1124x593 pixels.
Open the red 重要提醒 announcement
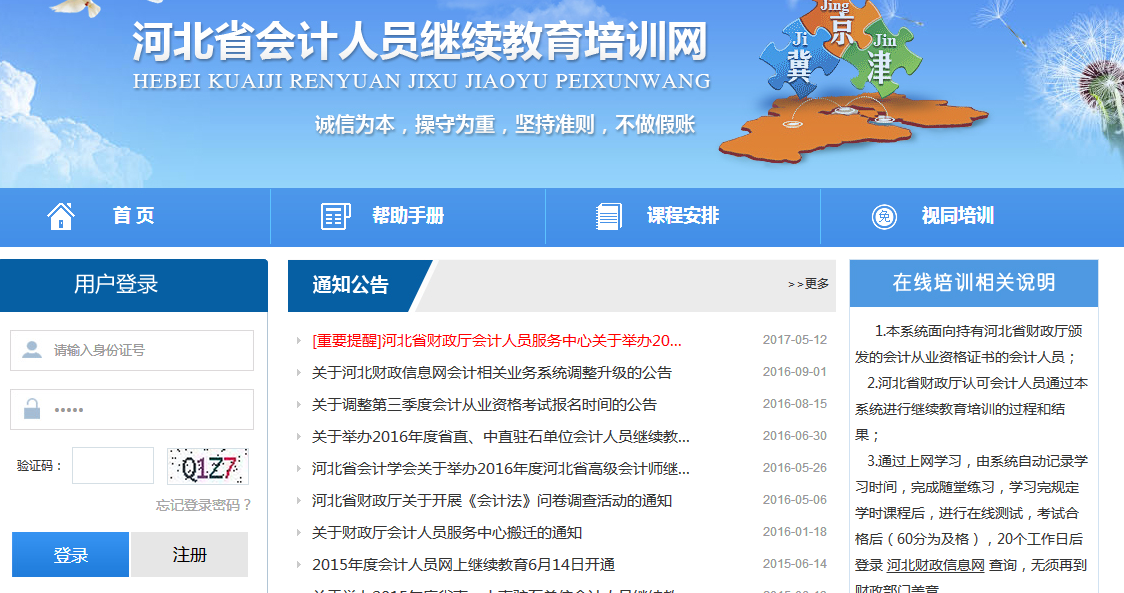pos(496,340)
